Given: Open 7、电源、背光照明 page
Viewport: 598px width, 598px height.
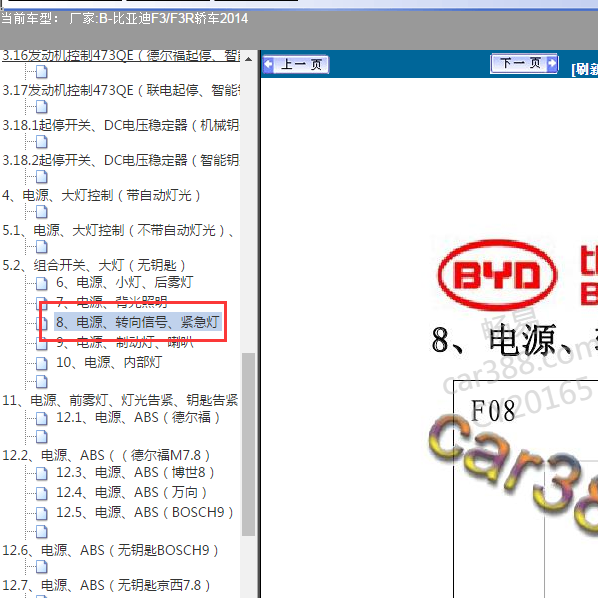Looking at the screenshot, I should click(111, 302).
